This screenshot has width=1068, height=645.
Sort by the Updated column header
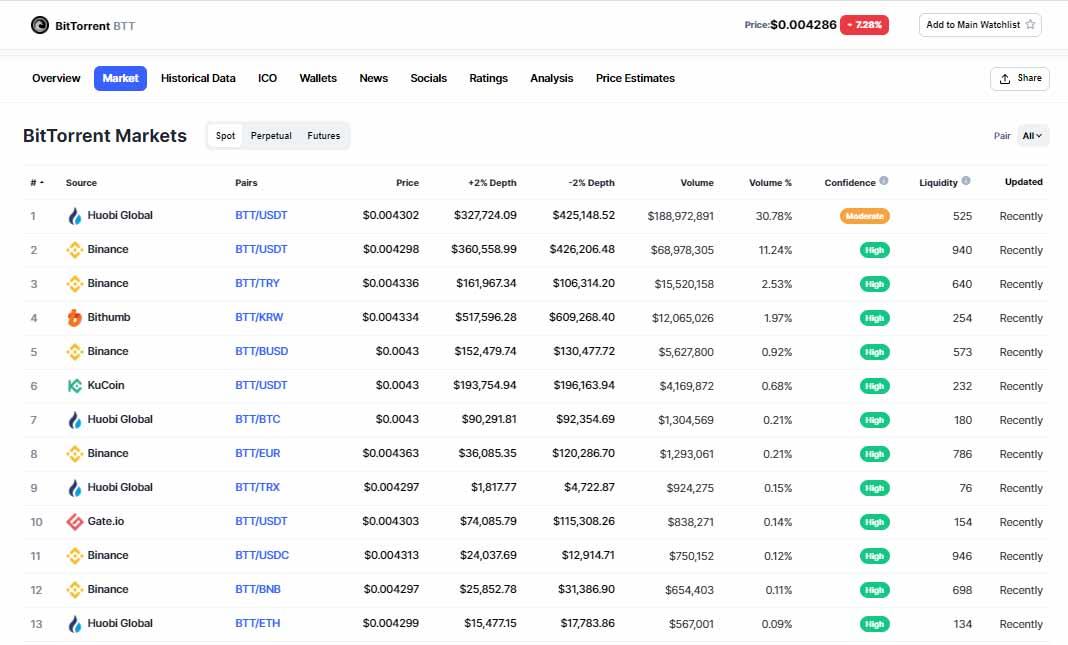[x=1024, y=182]
